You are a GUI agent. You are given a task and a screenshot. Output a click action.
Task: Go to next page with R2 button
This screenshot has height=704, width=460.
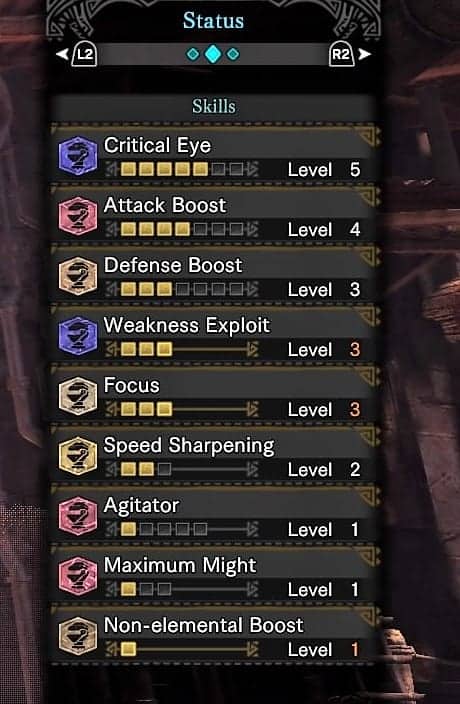coord(341,55)
